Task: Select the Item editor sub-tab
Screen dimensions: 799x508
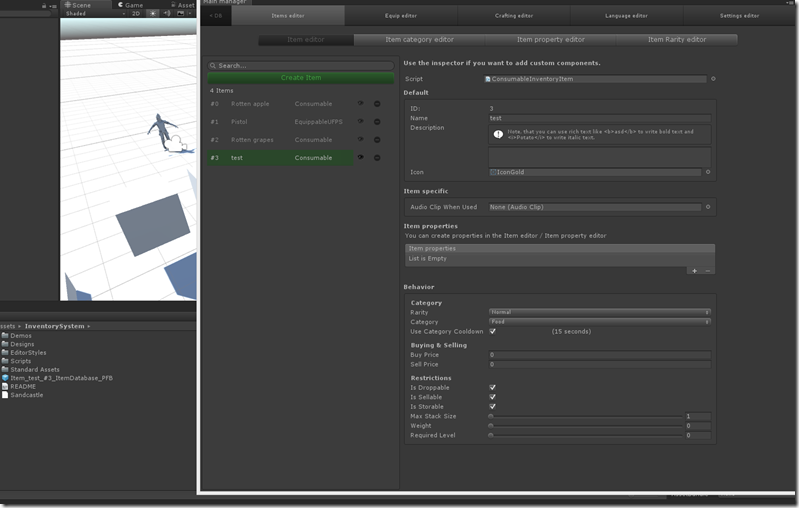Action: coord(306,39)
